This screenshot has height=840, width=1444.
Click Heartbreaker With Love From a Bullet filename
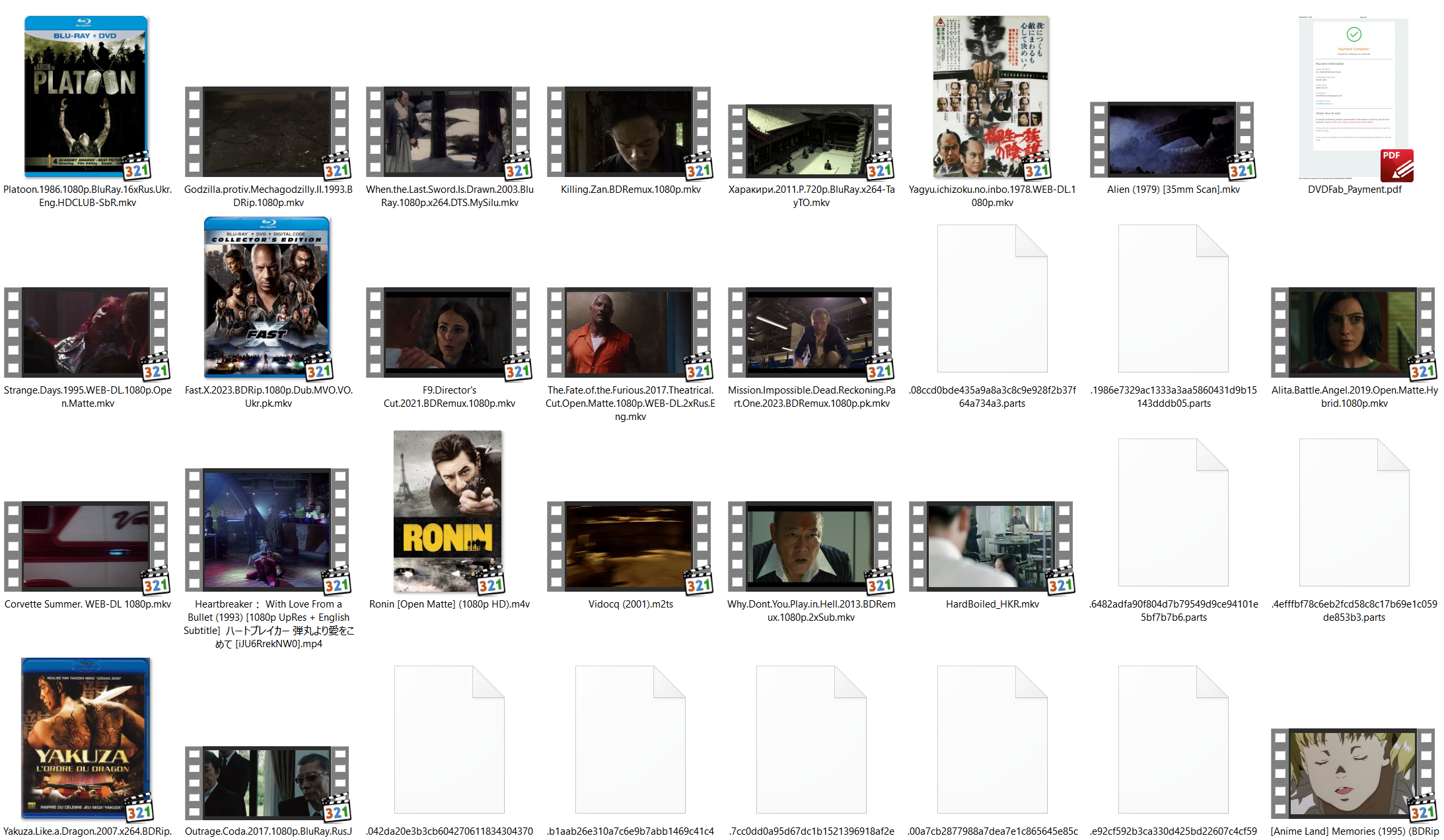click(x=269, y=624)
